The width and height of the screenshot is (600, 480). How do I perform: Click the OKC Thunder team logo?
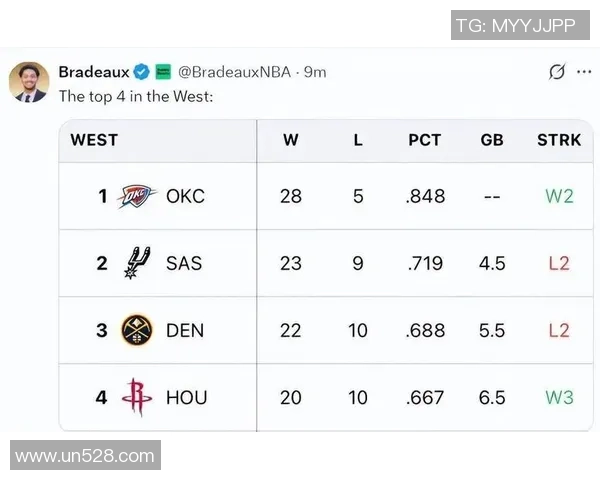click(x=137, y=196)
